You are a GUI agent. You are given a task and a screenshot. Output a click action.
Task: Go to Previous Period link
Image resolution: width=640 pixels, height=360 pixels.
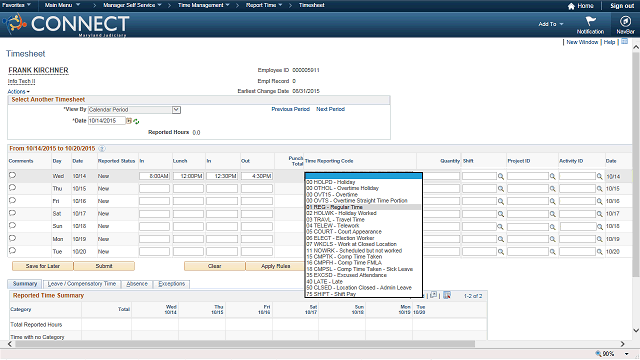(x=291, y=109)
